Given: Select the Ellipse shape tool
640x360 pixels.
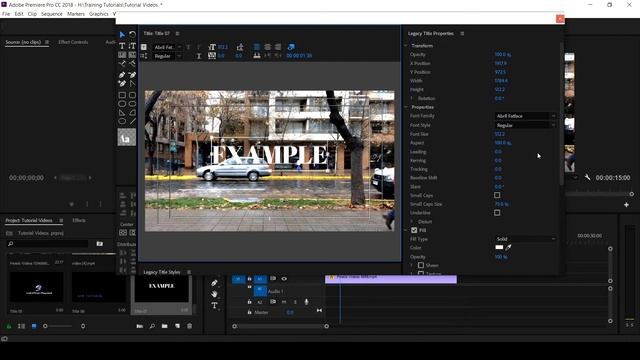Looking at the screenshot, I should coord(122,121).
